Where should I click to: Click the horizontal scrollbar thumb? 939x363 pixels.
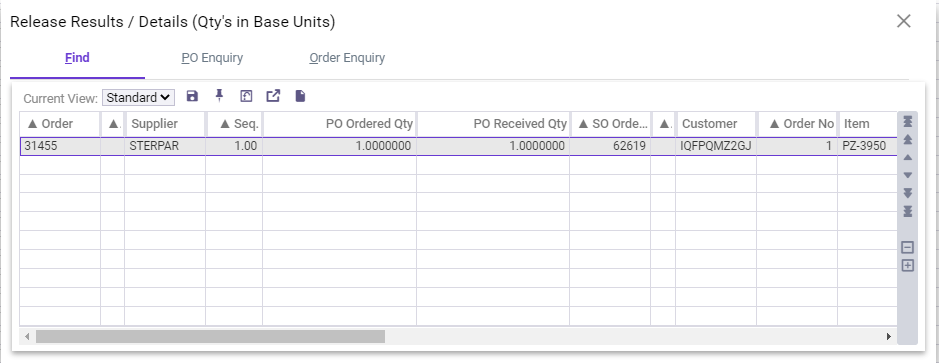[x=210, y=337]
